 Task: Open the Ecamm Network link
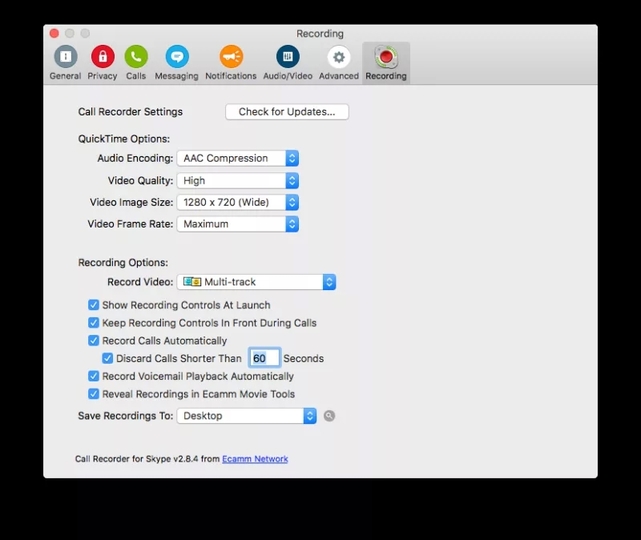(255, 459)
